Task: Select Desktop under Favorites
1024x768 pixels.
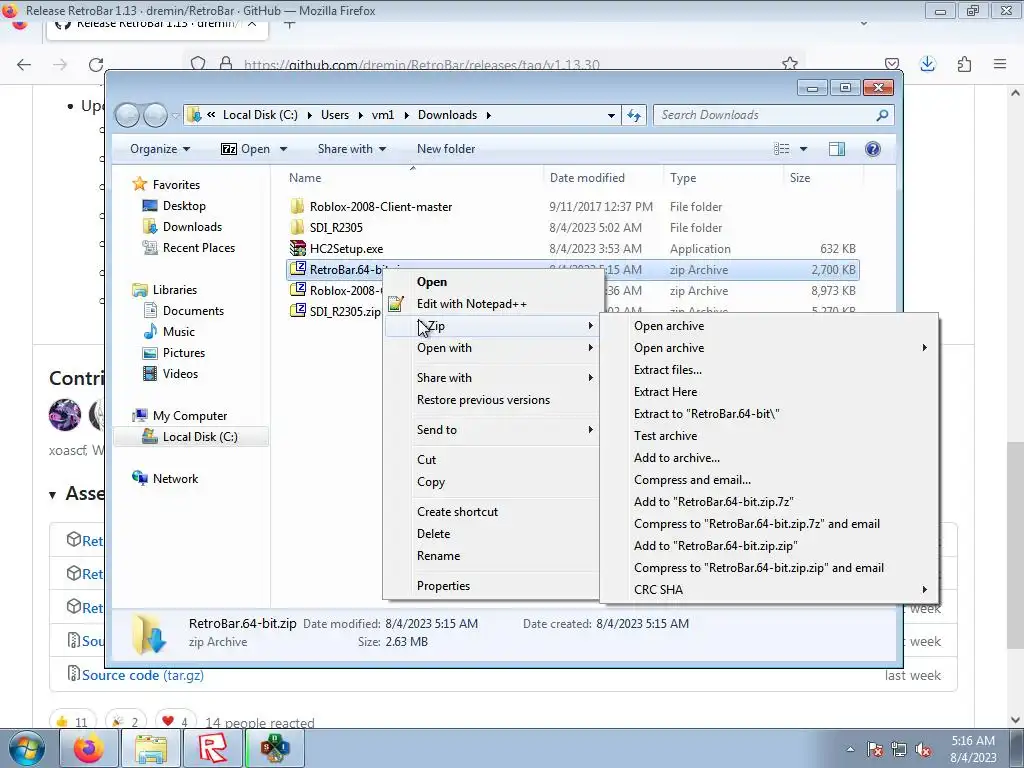Action: [184, 206]
